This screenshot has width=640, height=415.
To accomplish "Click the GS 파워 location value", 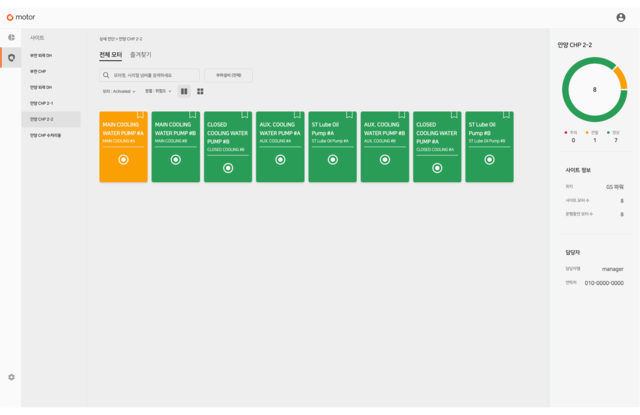I will tap(615, 187).
